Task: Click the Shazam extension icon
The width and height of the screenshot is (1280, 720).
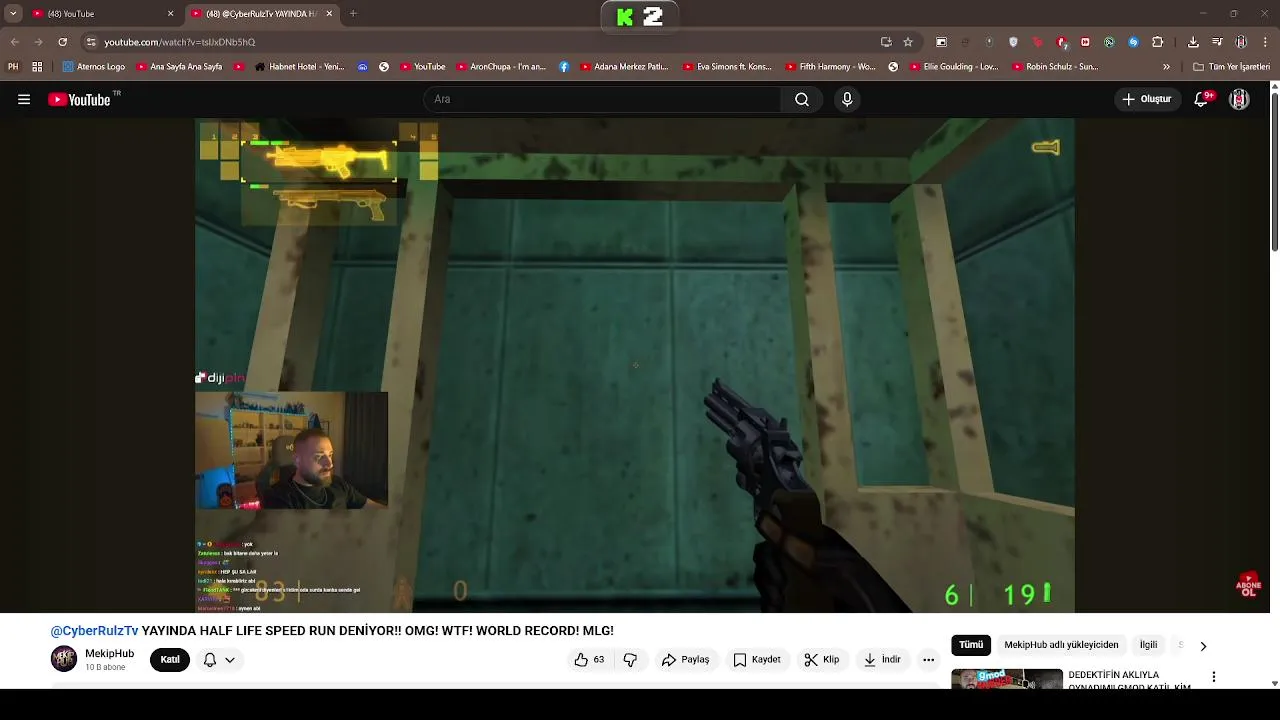Action: coord(1133,42)
